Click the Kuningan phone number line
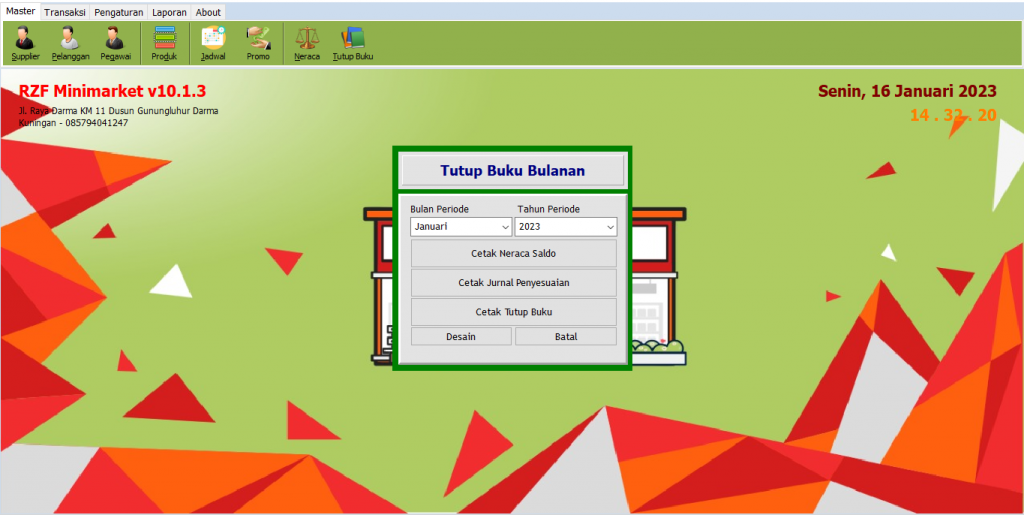Screen dimensions: 1024x515 (x=73, y=123)
